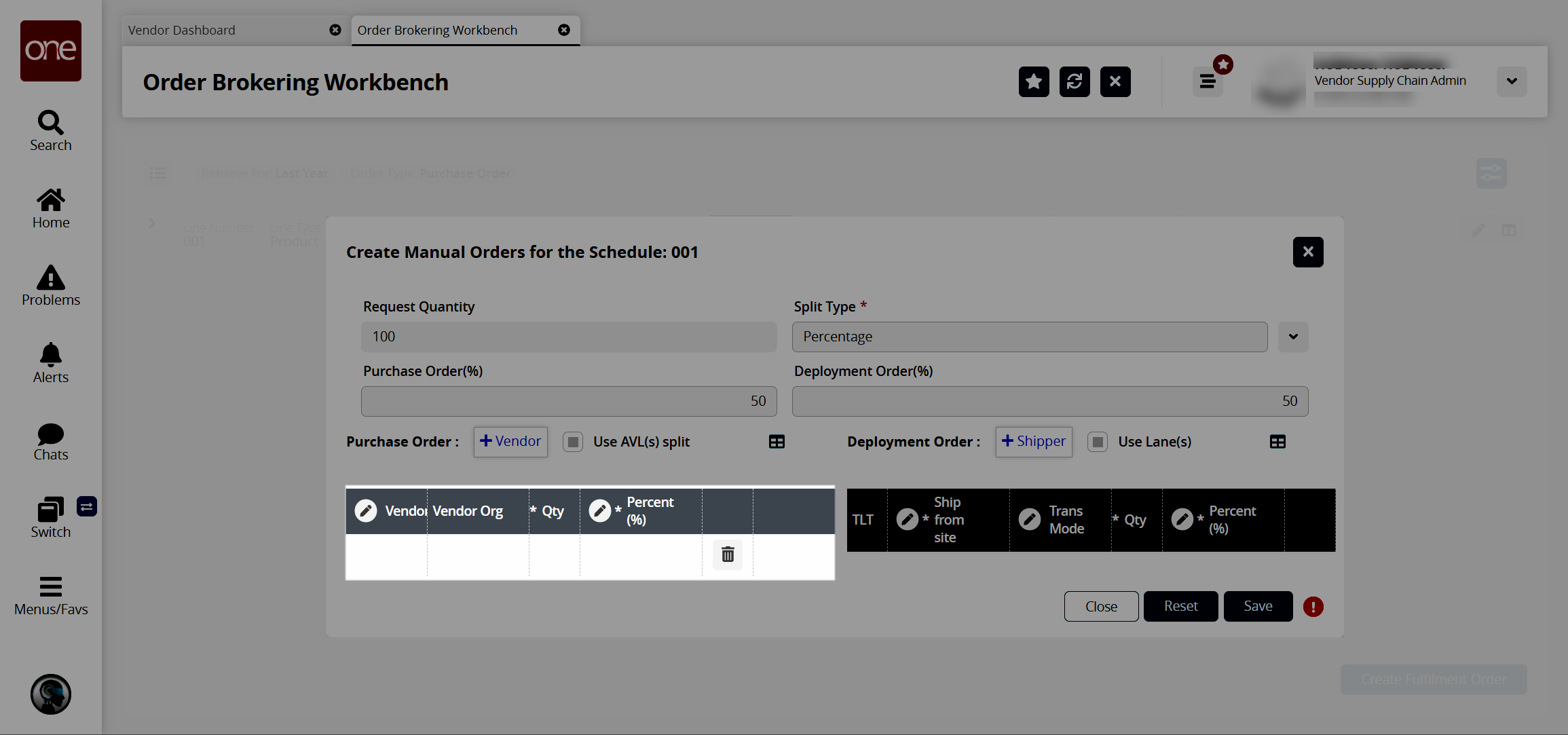The image size is (1568, 735).
Task: Open Deployment Order table grid icon
Action: [x=1277, y=442]
